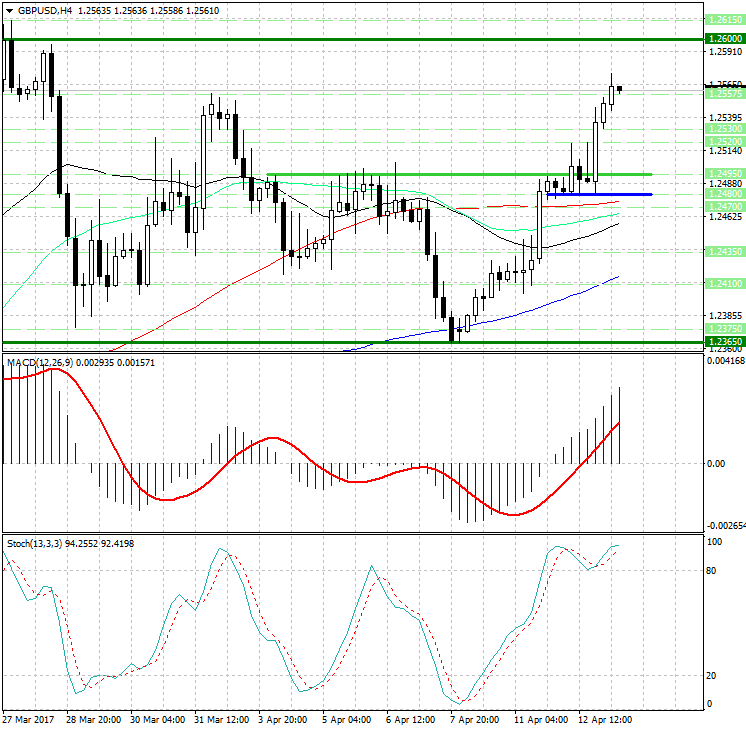Click the 1.24800 price level tag

[x=724, y=194]
